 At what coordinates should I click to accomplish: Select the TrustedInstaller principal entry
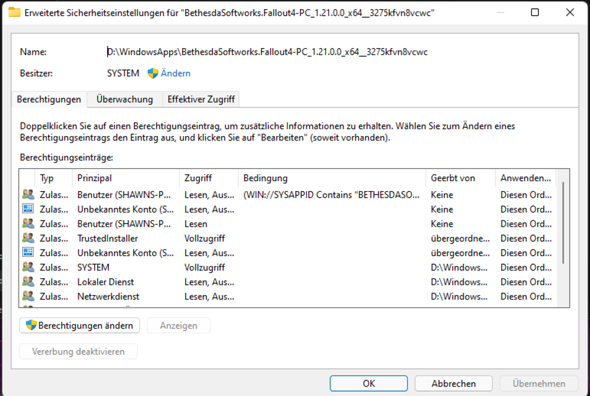107,238
